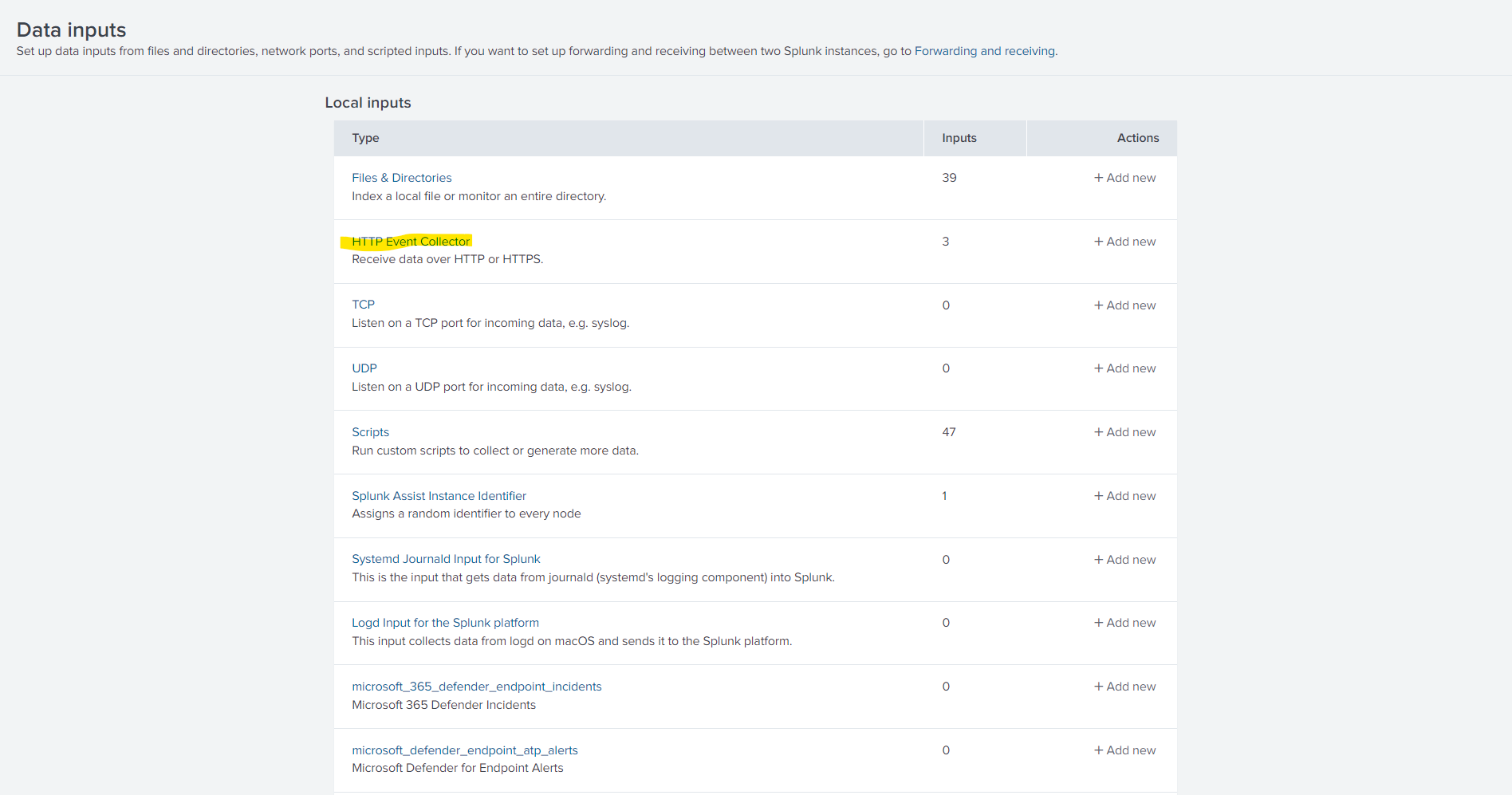Open Logd Input for the Splunk platform

pyautogui.click(x=445, y=623)
